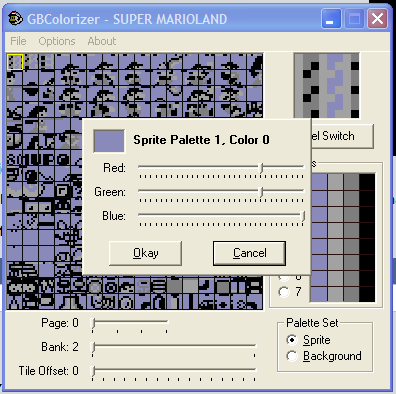Click the Green slider handle
This screenshot has height=394, width=396.
pyautogui.click(x=262, y=192)
